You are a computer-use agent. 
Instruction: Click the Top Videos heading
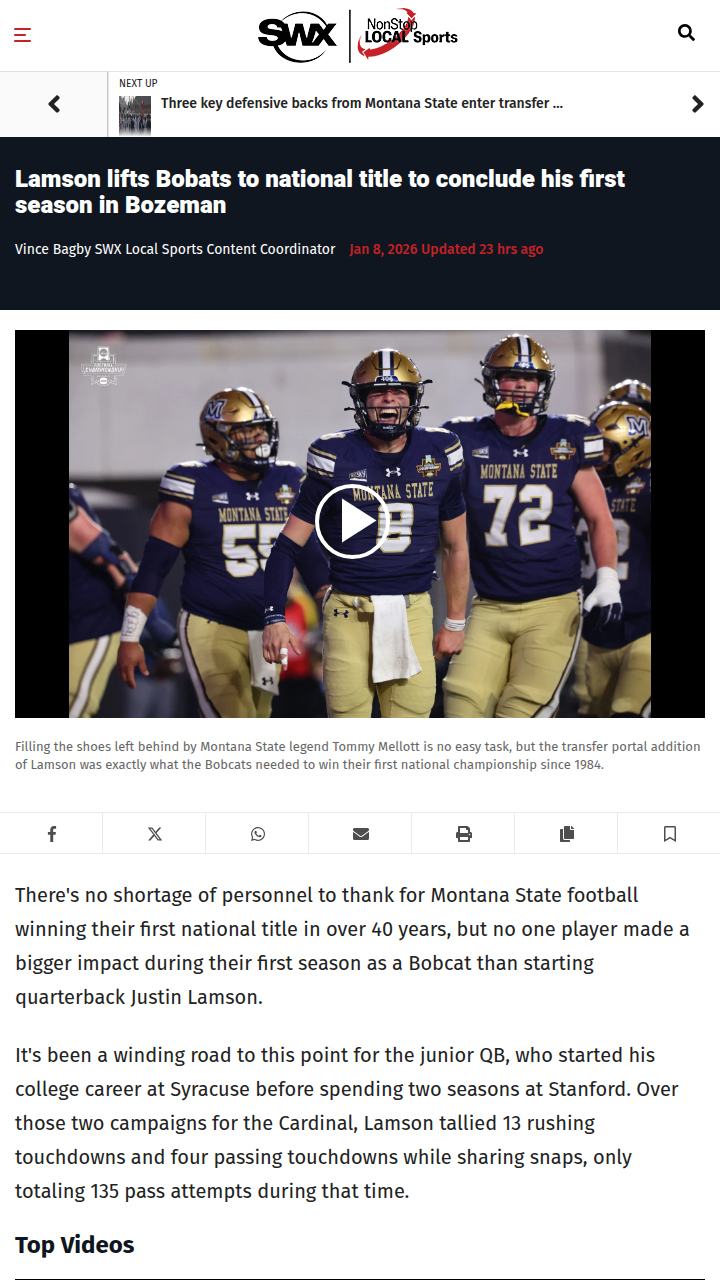(75, 1245)
